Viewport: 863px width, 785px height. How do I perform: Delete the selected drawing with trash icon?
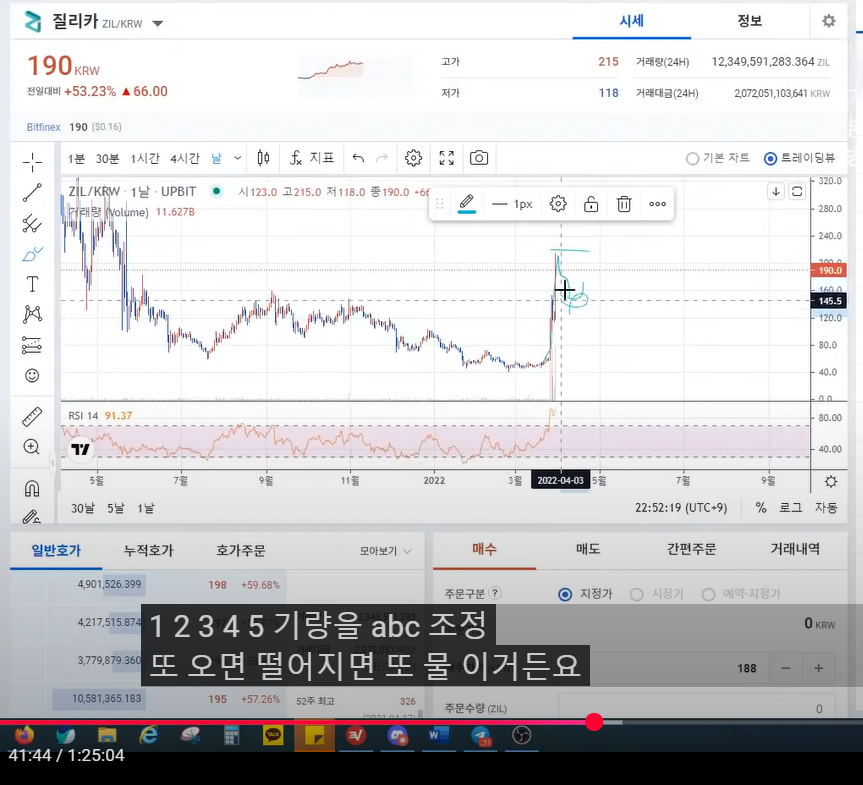624,204
